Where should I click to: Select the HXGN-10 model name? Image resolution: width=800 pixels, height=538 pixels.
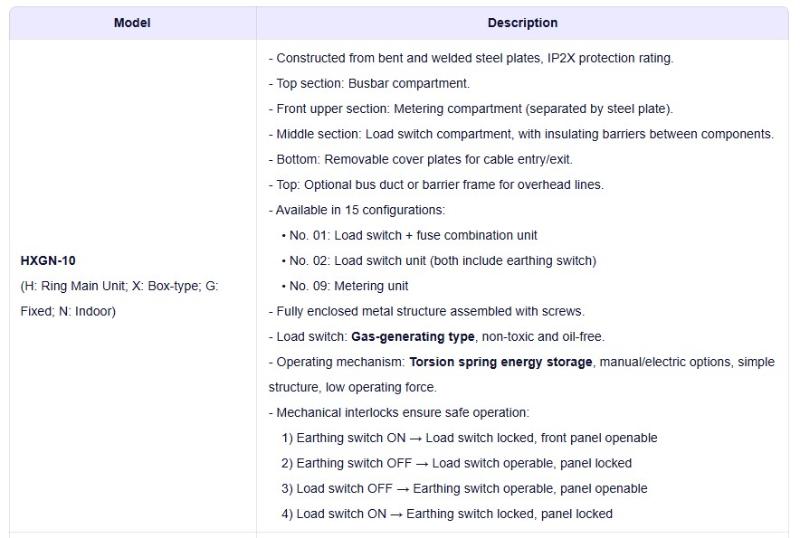pyautogui.click(x=48, y=261)
